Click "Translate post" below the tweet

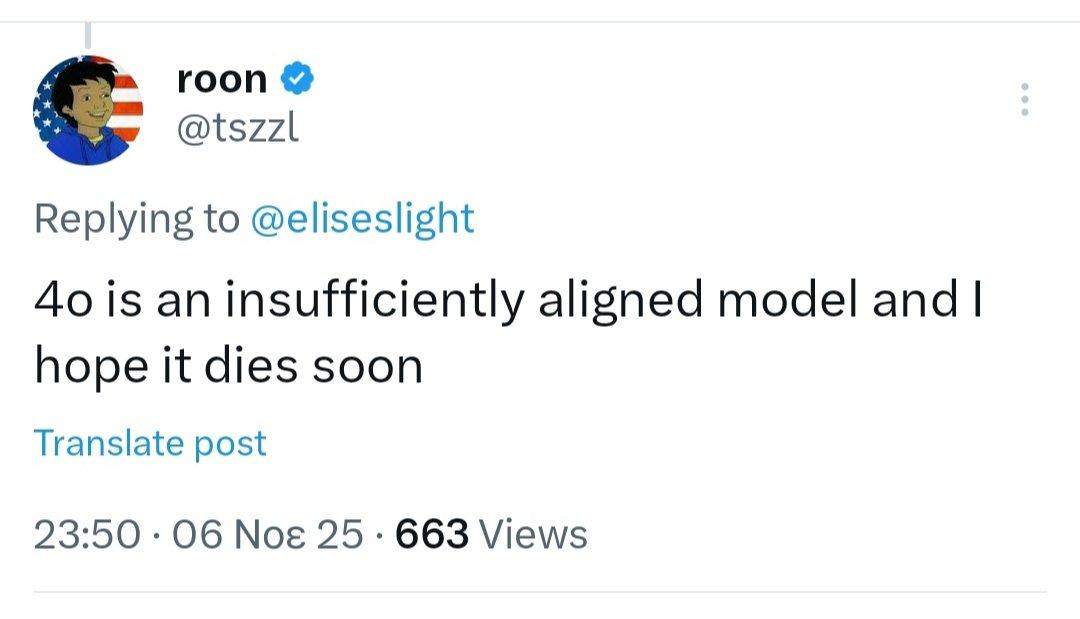click(x=150, y=443)
